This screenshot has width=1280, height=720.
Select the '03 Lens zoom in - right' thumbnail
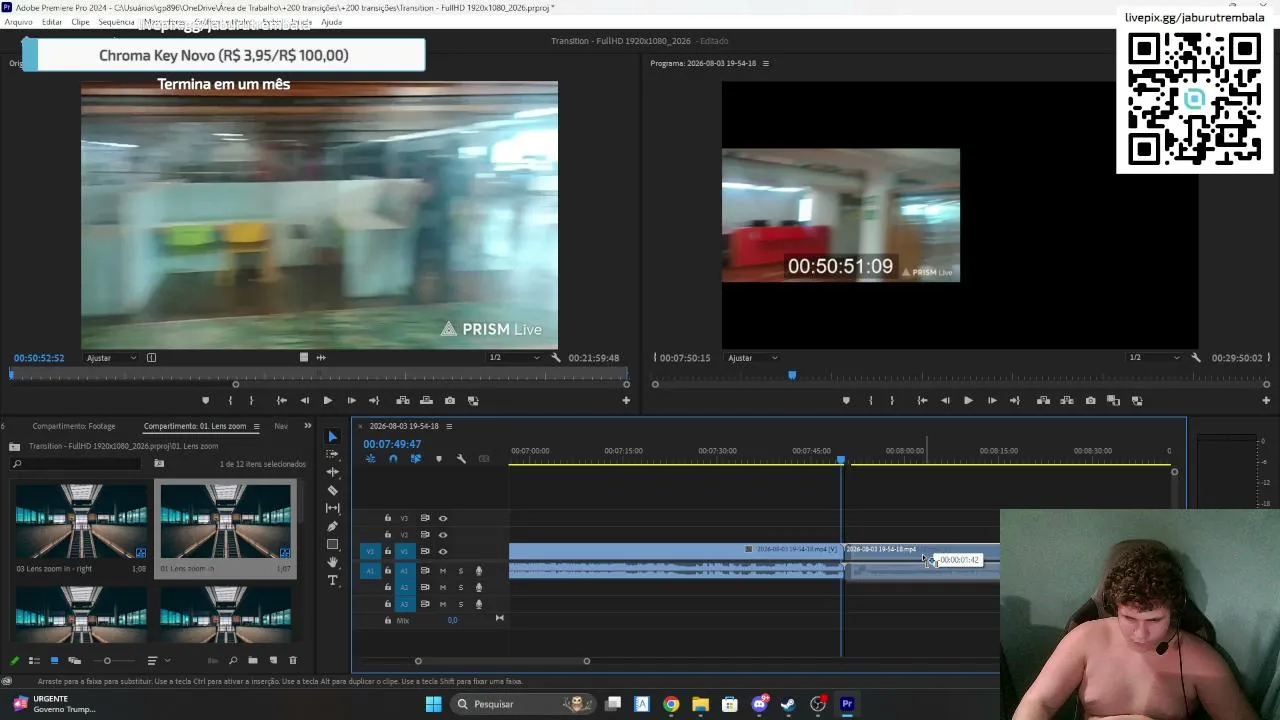point(81,521)
